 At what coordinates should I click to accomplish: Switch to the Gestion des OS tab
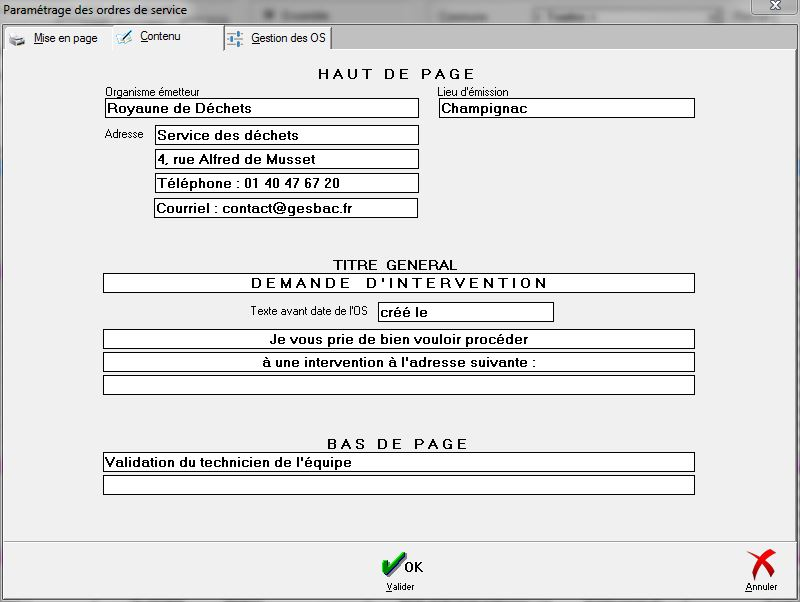[278, 38]
